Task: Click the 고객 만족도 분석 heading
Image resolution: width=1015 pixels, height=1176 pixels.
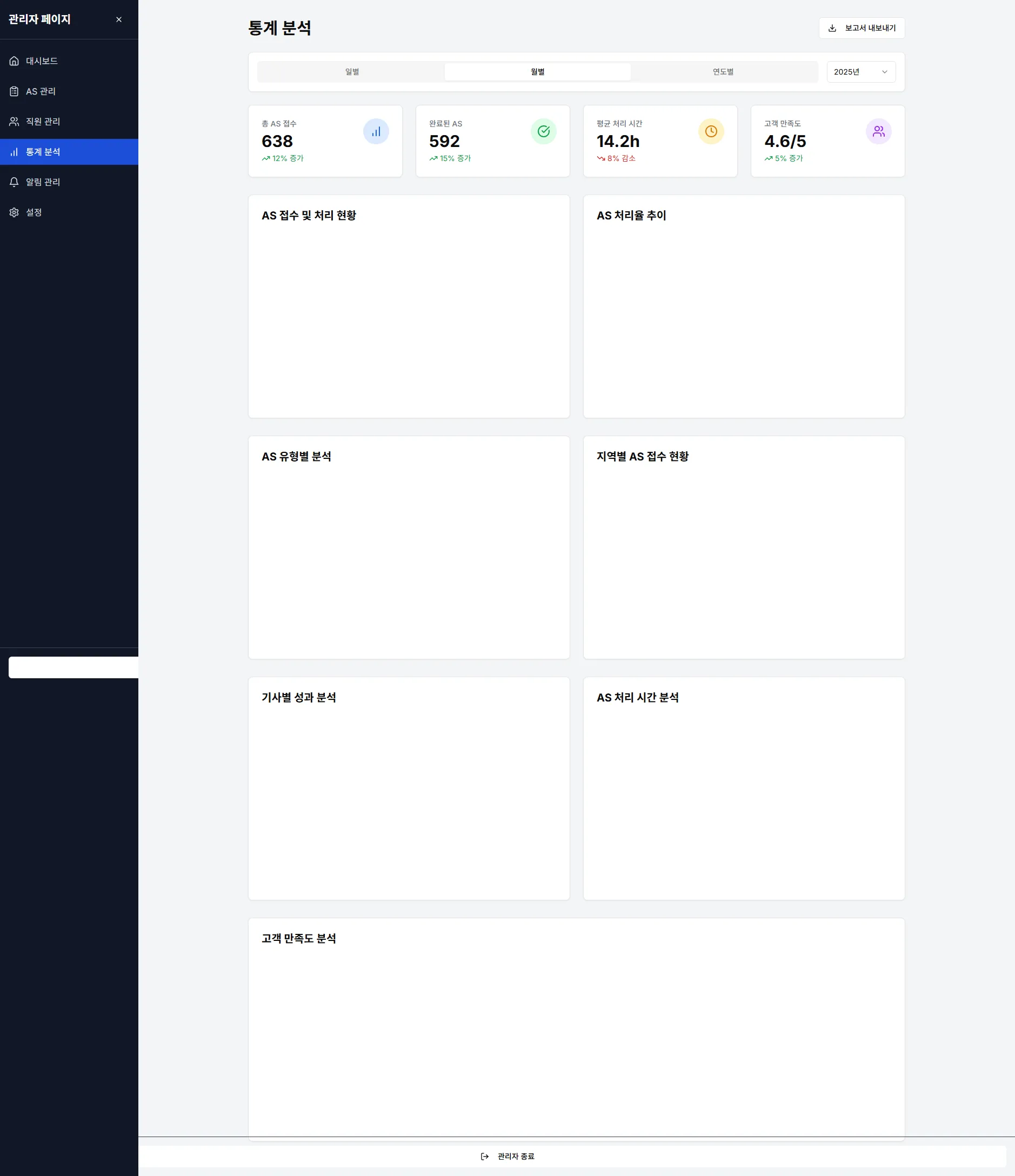Action: [298, 939]
